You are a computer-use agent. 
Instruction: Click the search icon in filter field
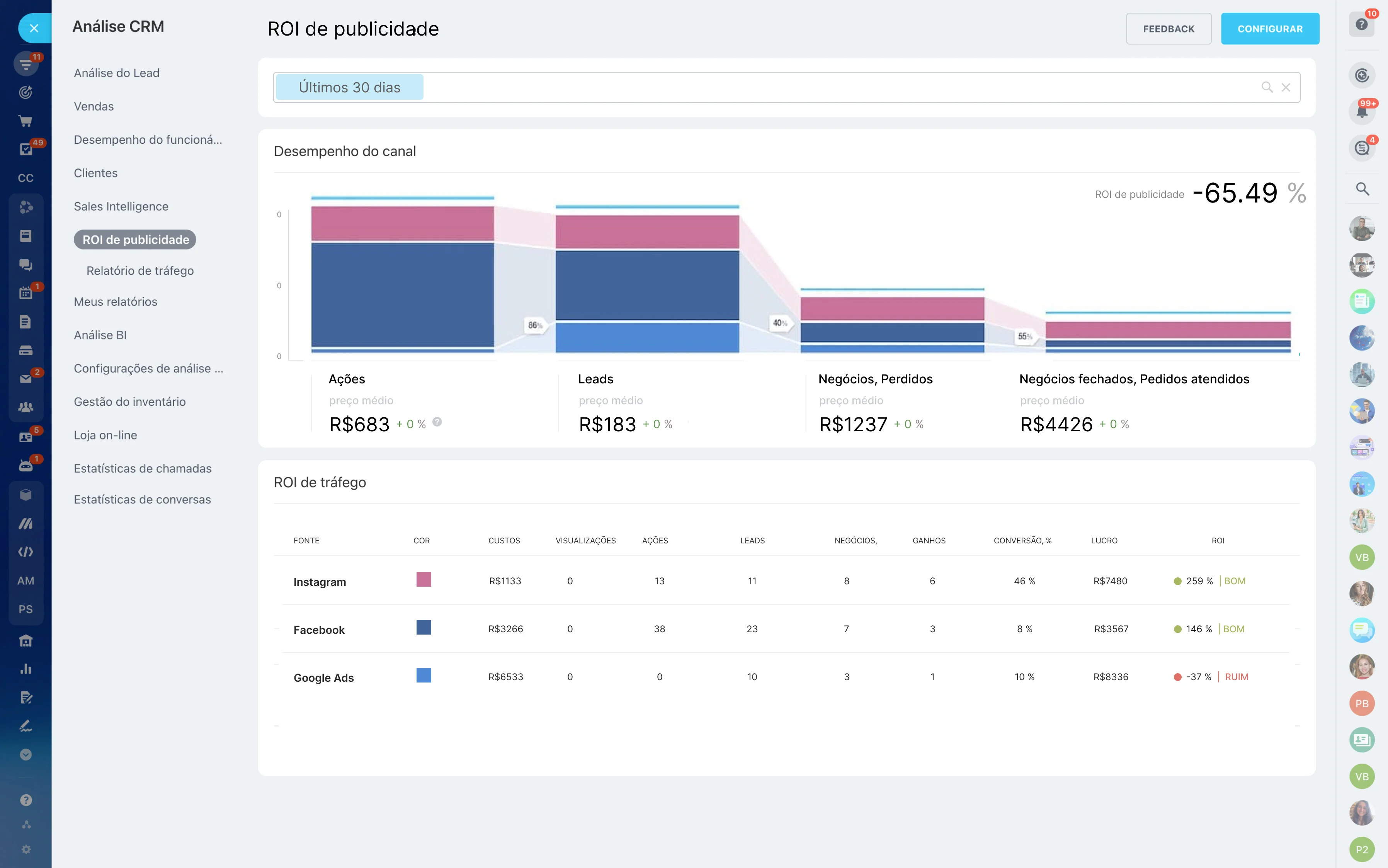tap(1267, 87)
